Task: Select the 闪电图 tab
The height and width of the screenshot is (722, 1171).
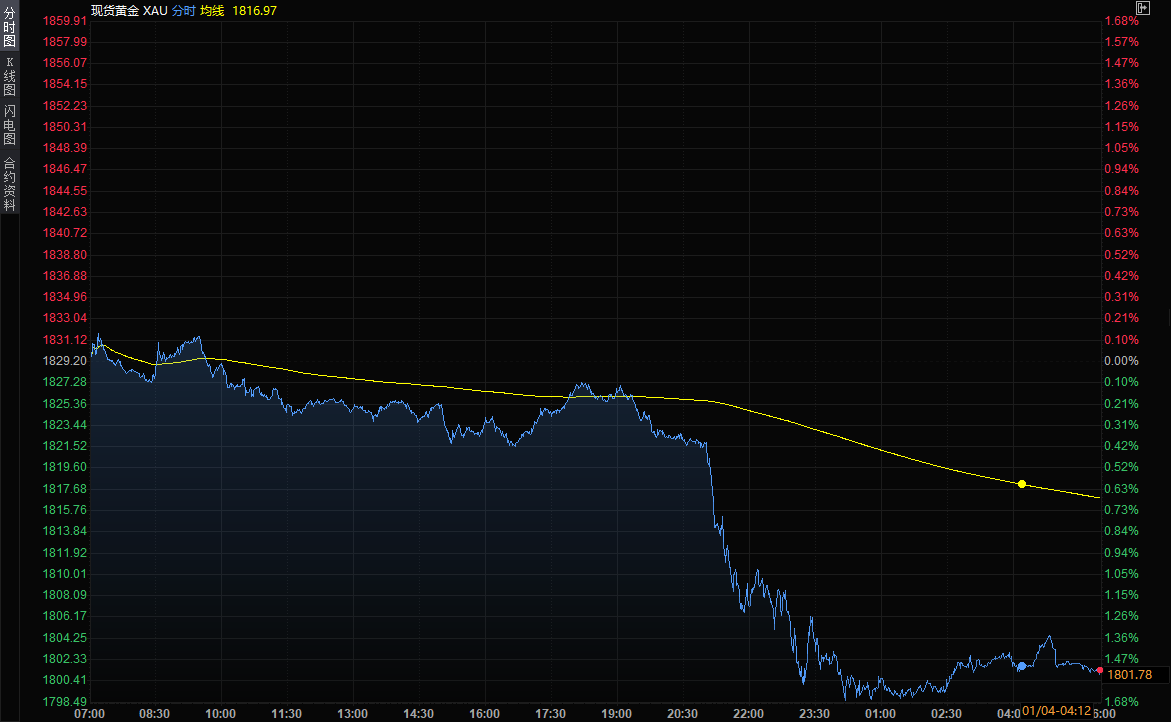Action: click(9, 125)
